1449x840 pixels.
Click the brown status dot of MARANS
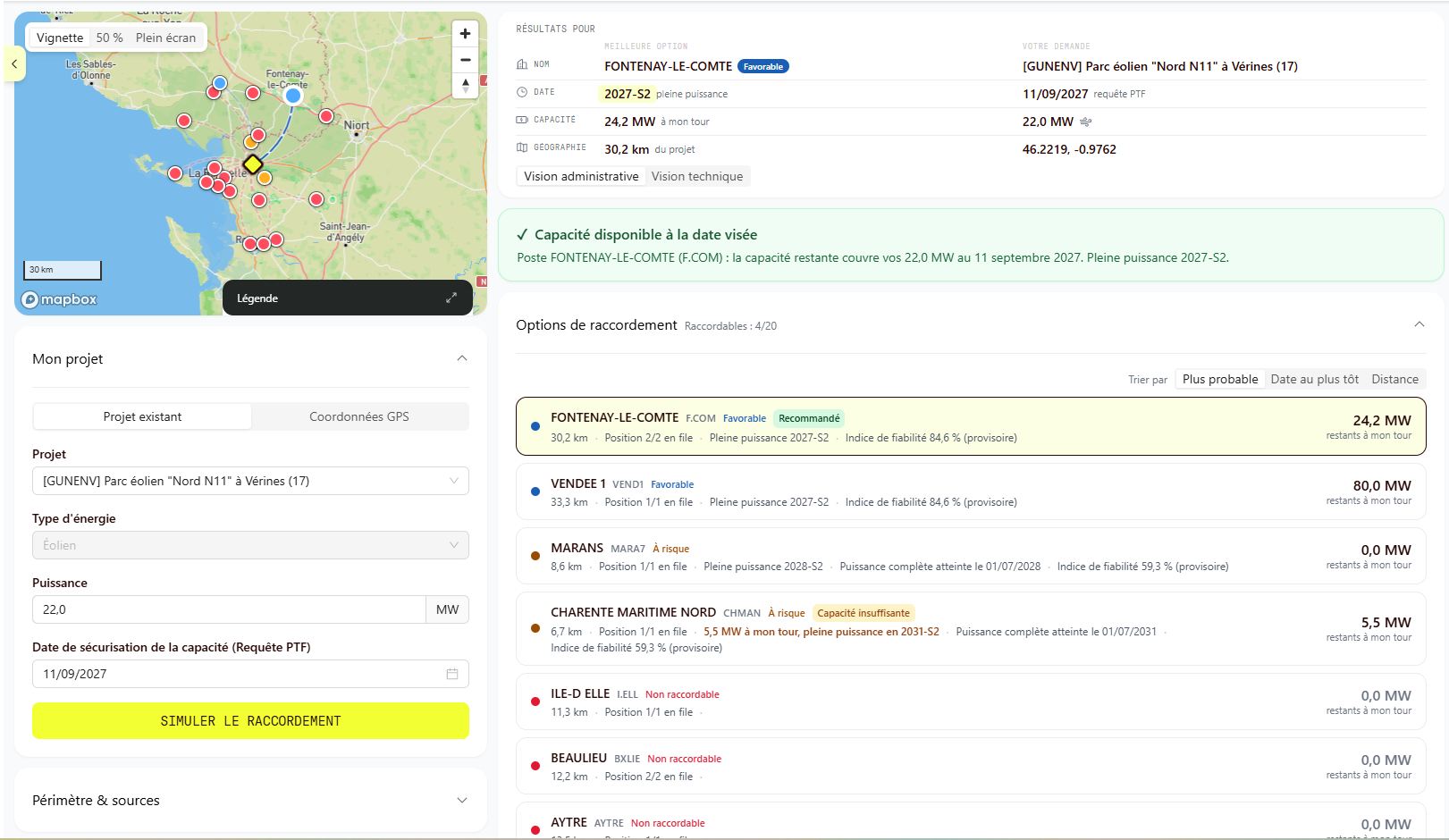535,556
